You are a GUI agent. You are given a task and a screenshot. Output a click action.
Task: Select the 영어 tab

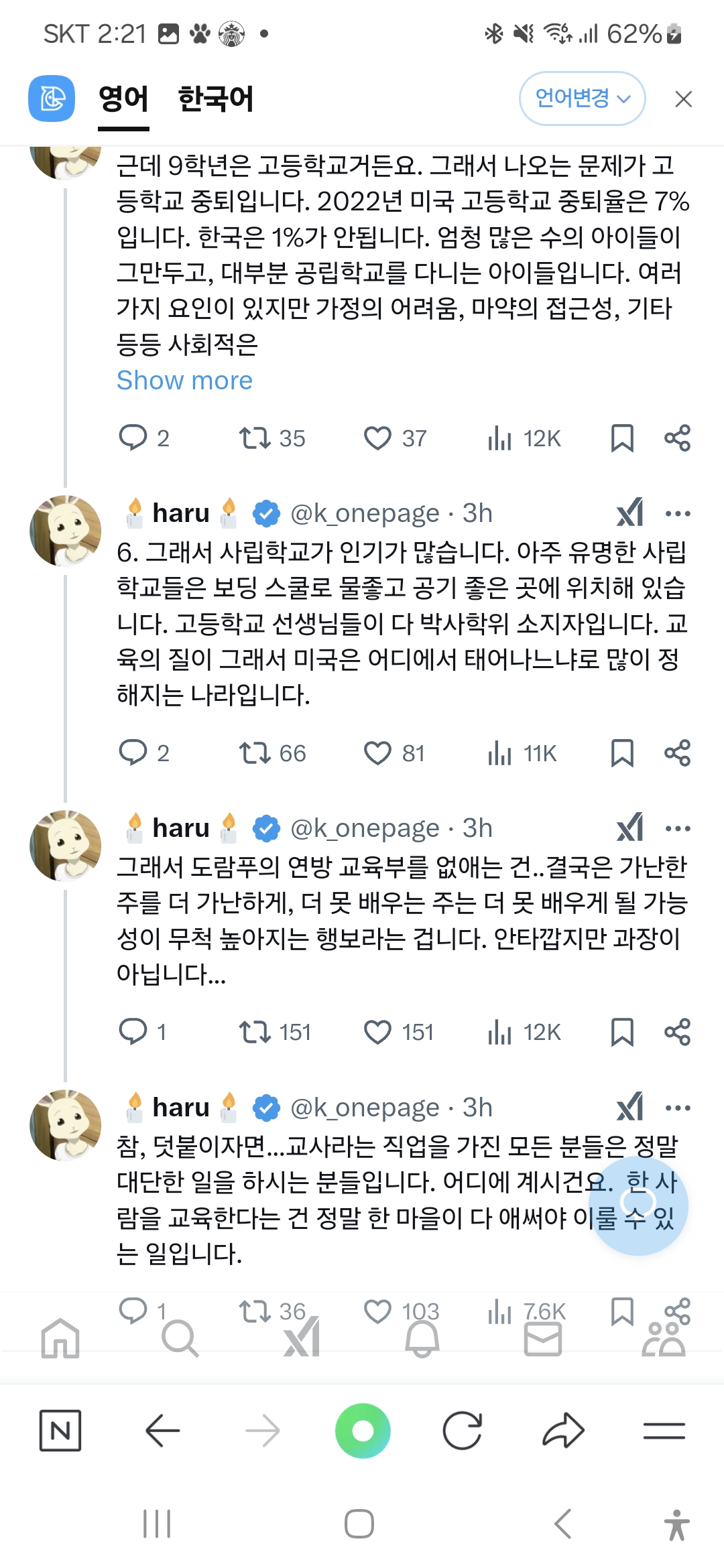pos(123,99)
